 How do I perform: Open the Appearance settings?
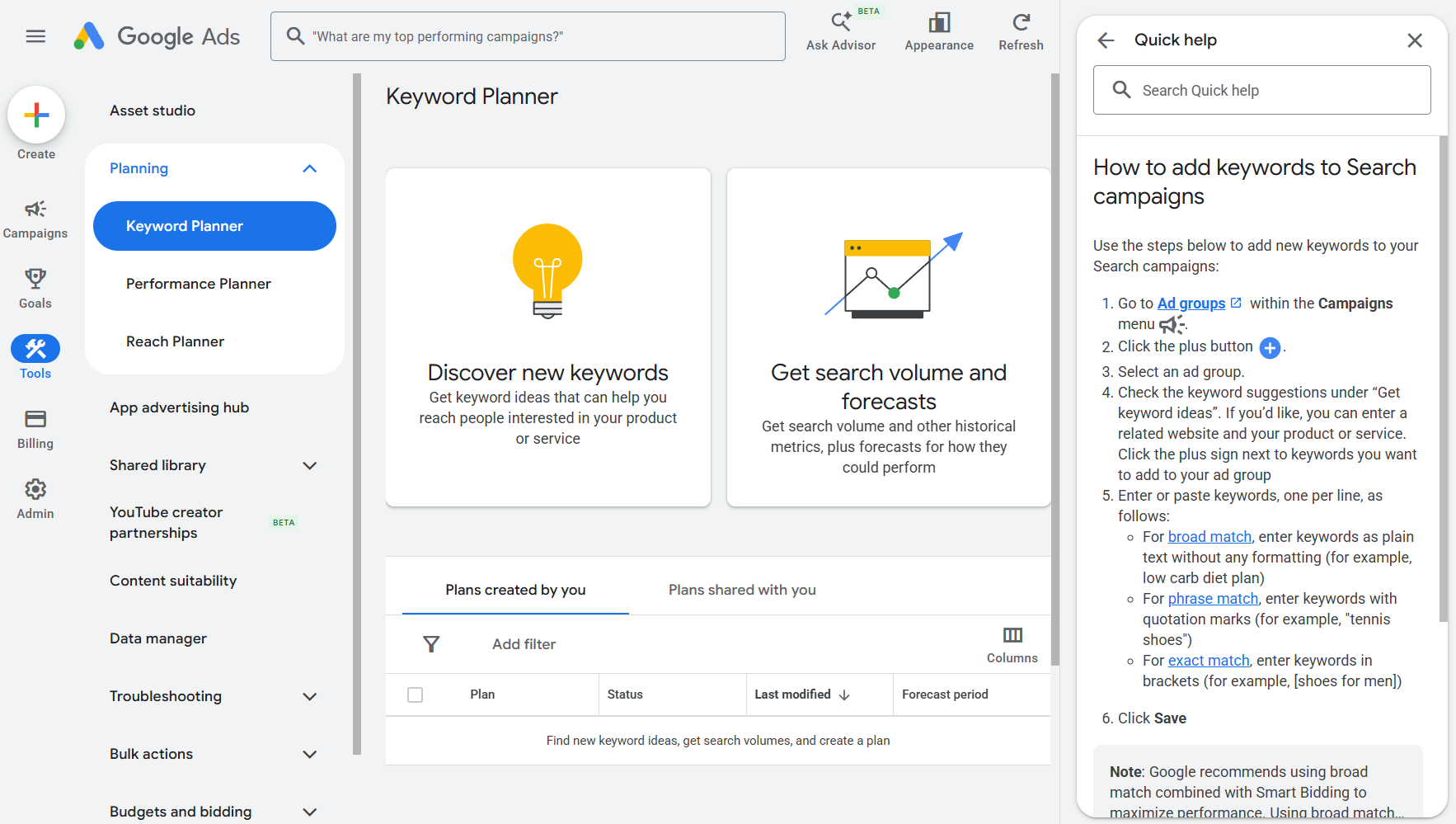(x=939, y=31)
